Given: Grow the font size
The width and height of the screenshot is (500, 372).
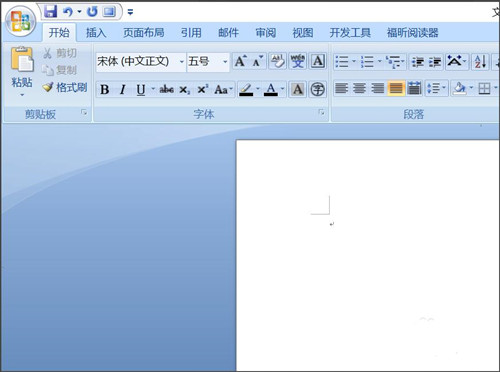Looking at the screenshot, I should tap(241, 61).
